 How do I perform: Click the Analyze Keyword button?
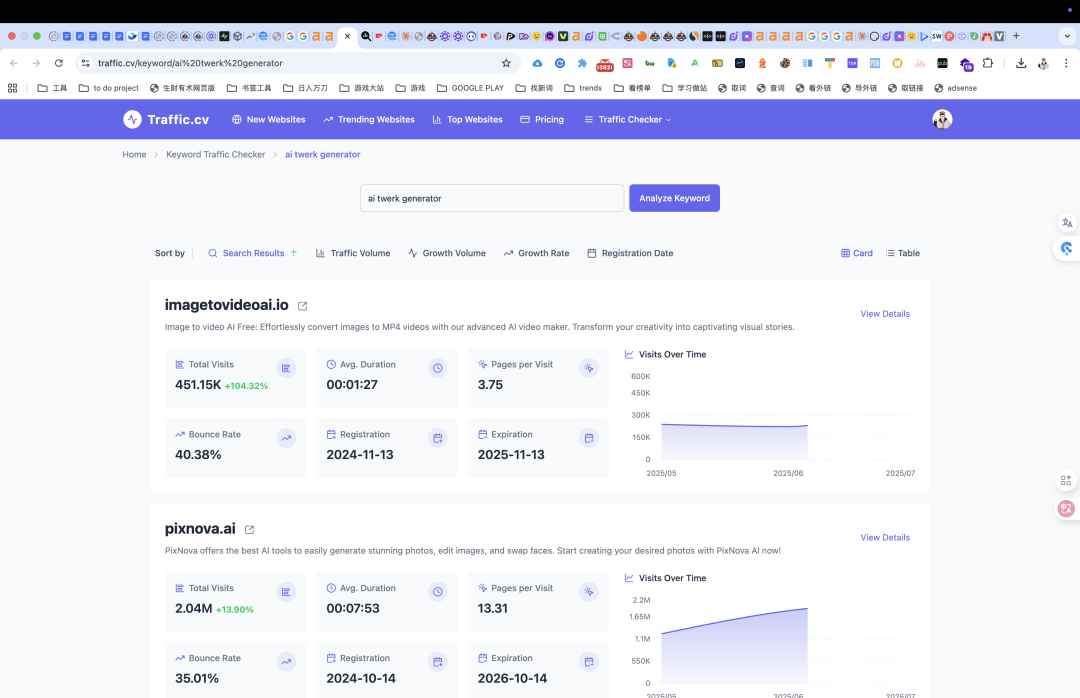click(674, 198)
